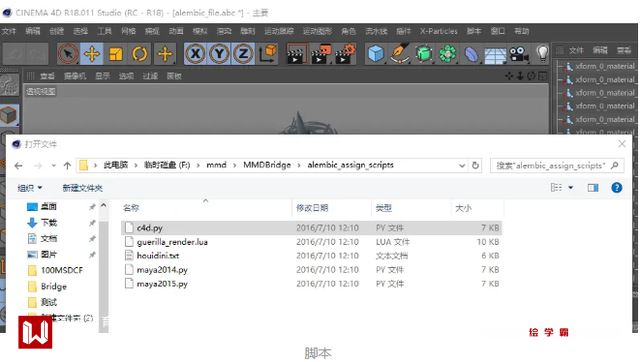Click the viewport zoom navigation icon

520,76
